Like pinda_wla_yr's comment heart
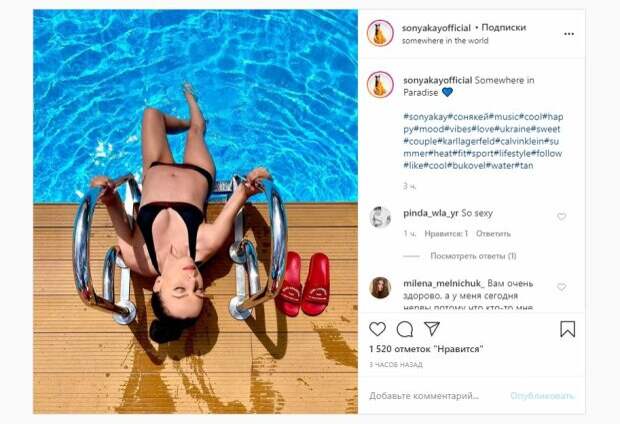 click(561, 216)
